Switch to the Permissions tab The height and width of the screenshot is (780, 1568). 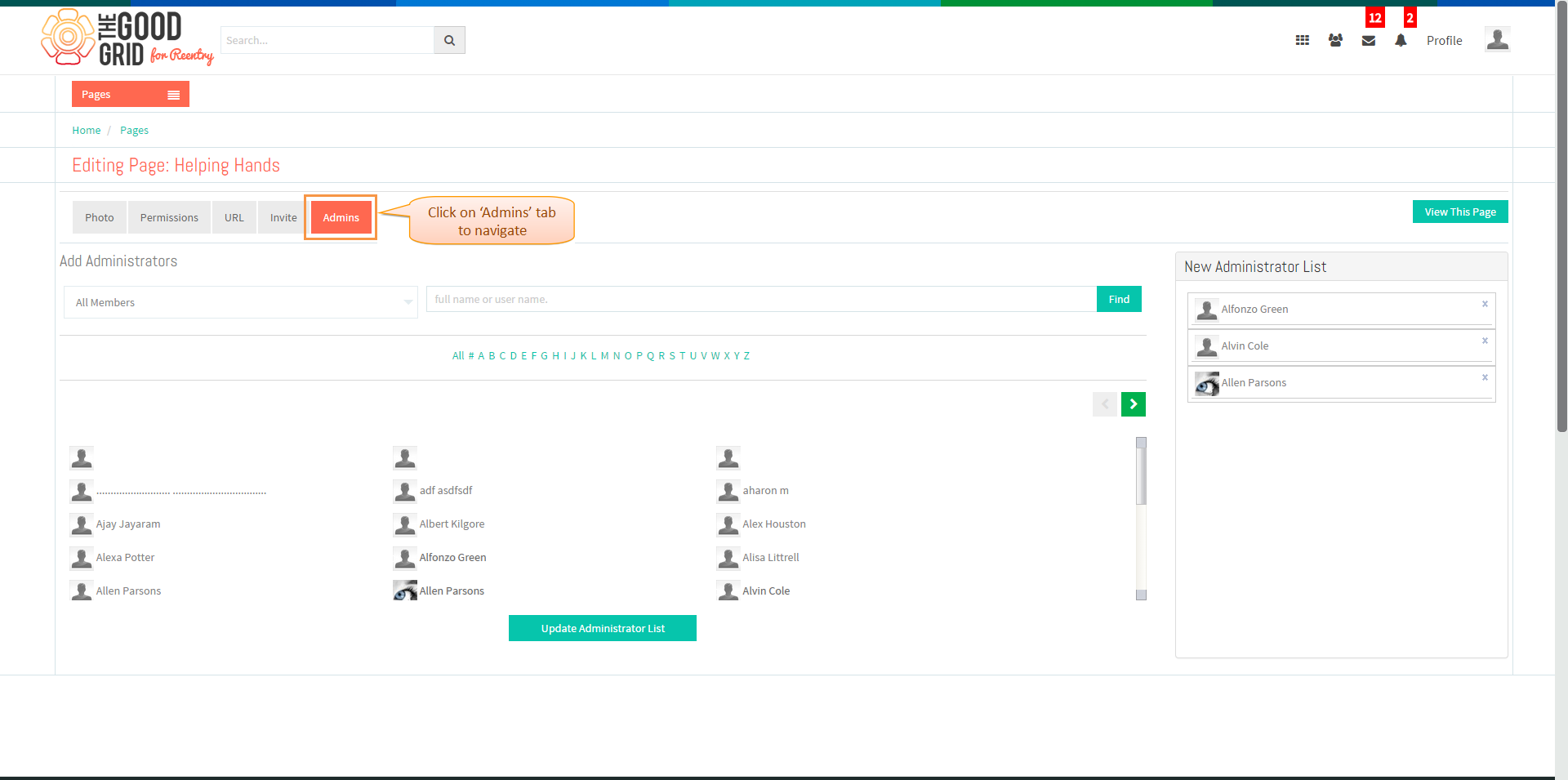pyautogui.click(x=169, y=217)
